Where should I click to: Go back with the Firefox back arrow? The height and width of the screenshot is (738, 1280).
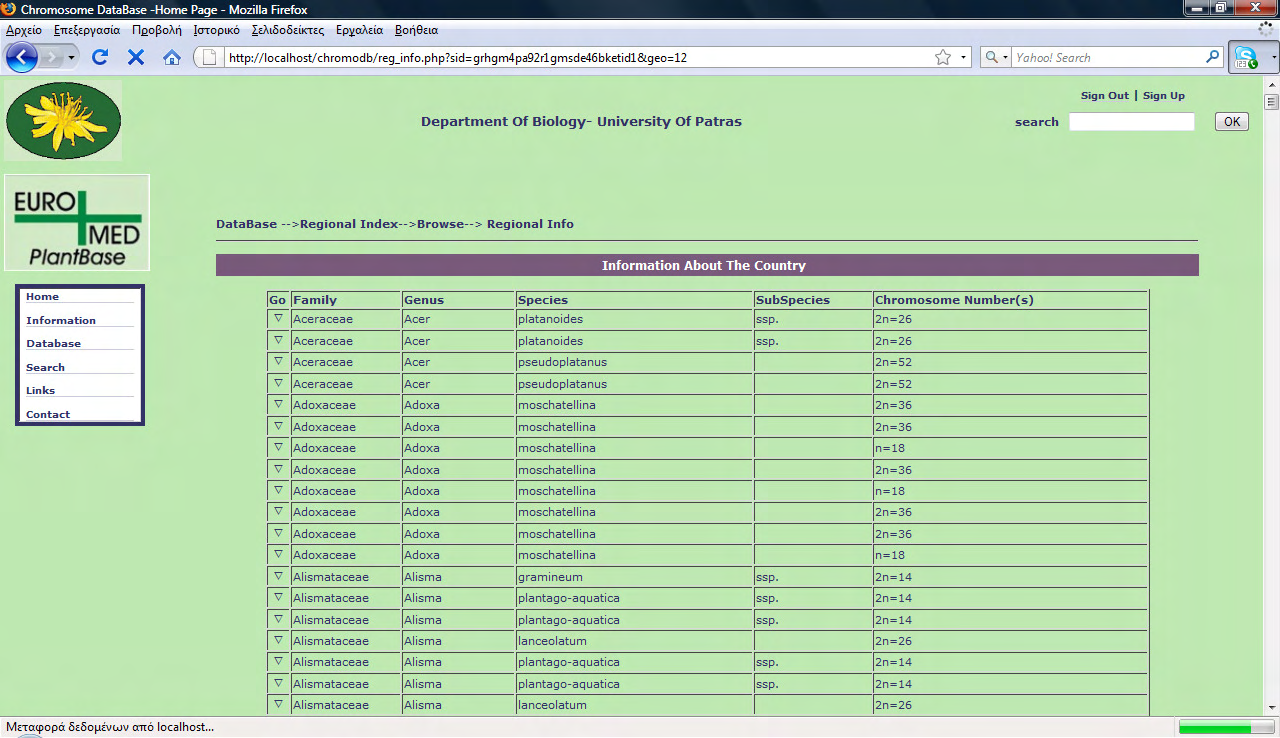[x=21, y=57]
